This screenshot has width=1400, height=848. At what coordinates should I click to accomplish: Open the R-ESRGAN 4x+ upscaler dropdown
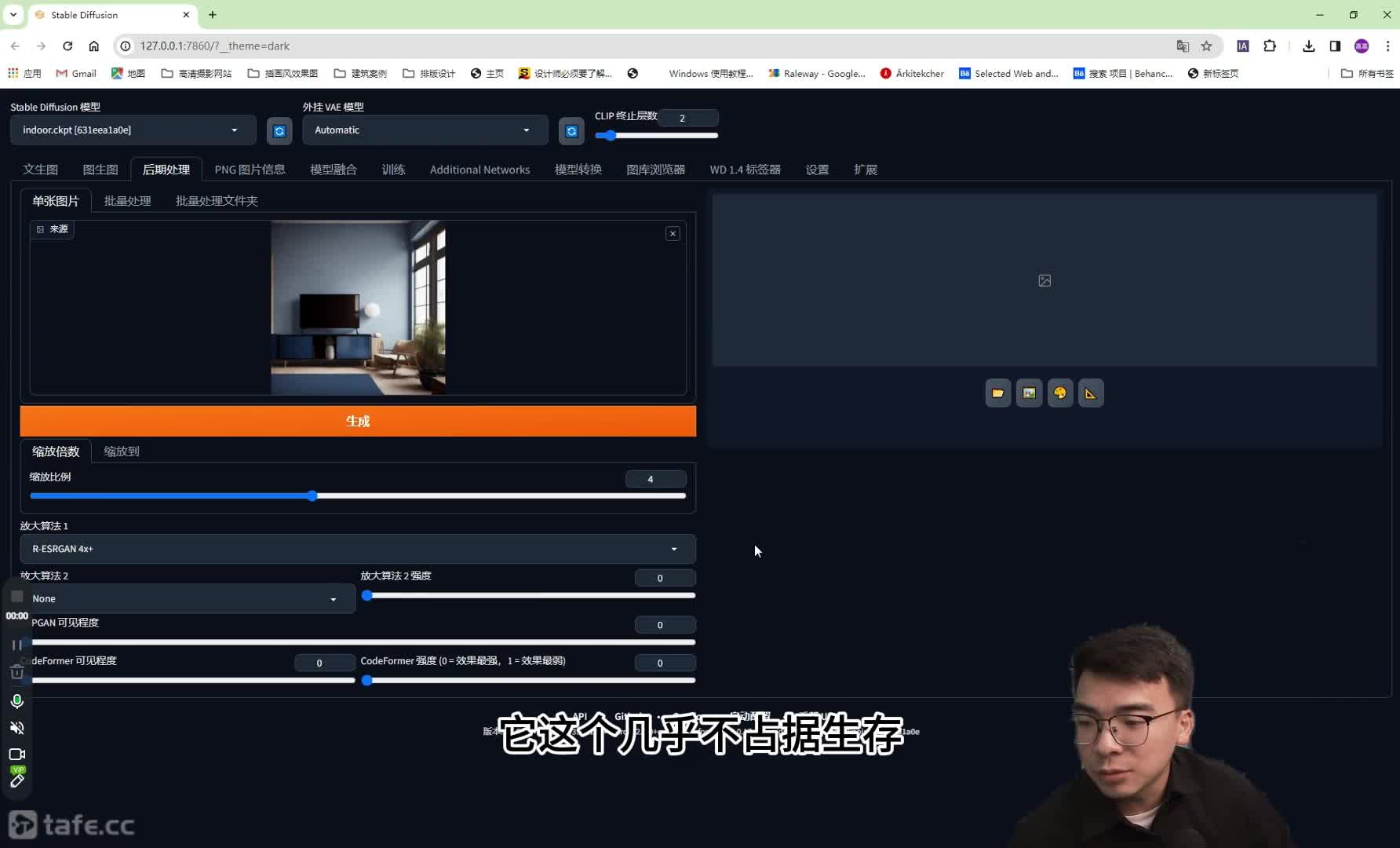point(358,549)
